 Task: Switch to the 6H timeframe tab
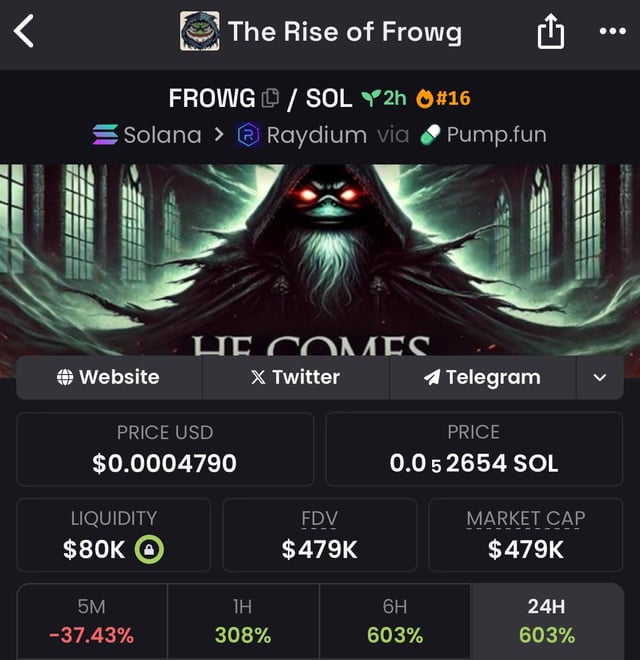(395, 621)
